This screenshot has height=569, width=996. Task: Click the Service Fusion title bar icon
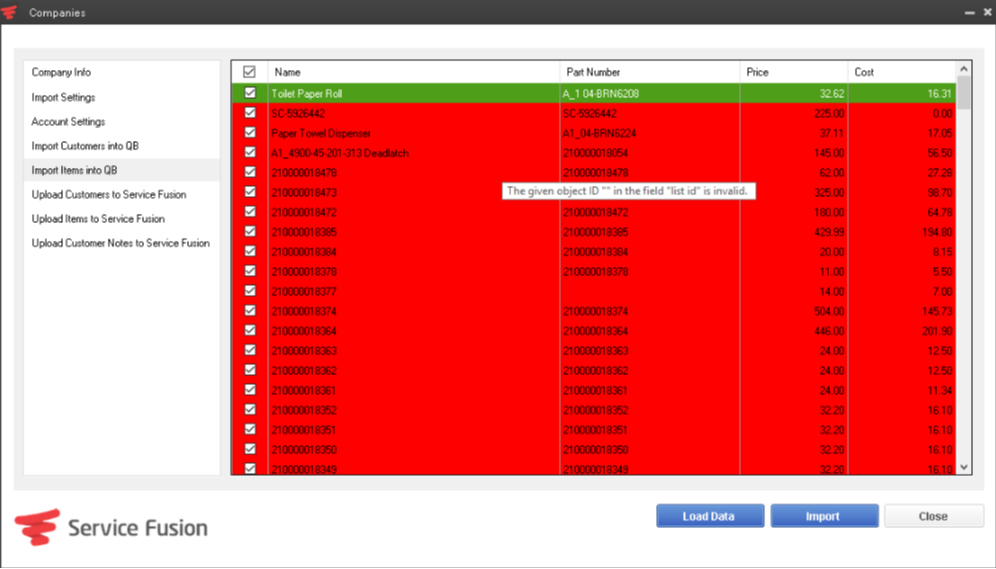(x=9, y=12)
